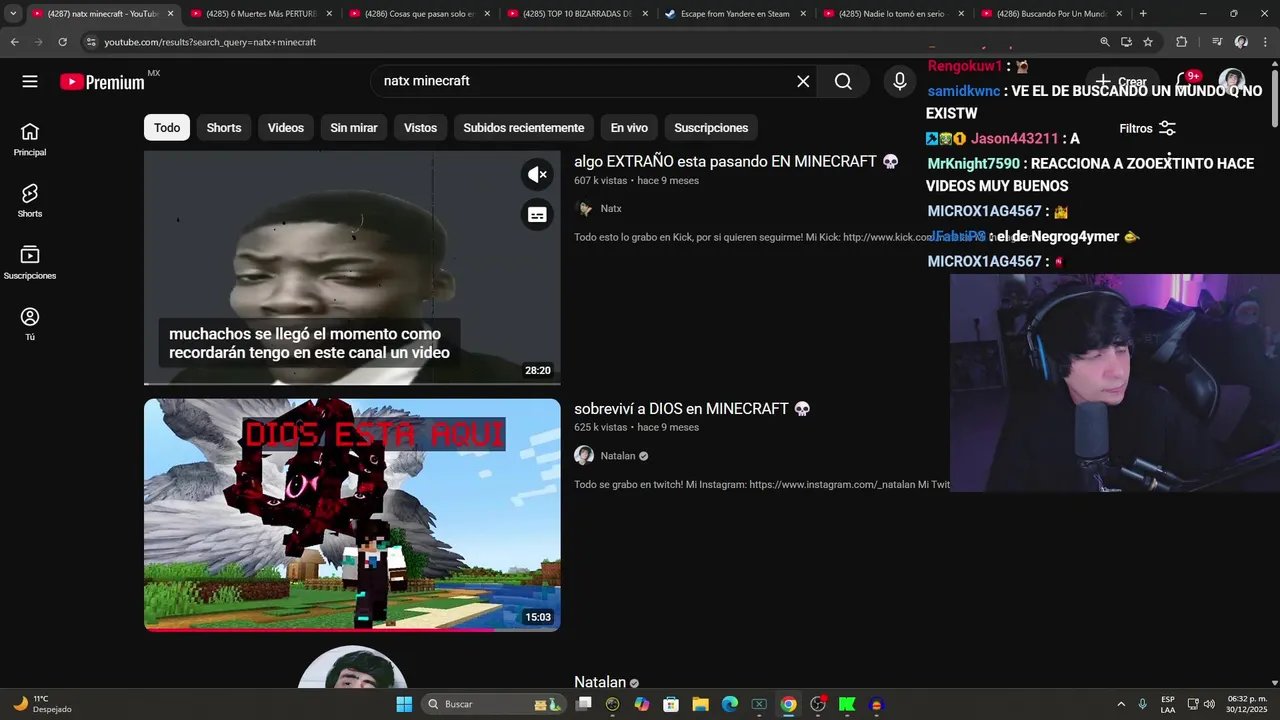Image resolution: width=1280 pixels, height=720 pixels.
Task: Show hidden system tray icons
Action: coord(1120,704)
